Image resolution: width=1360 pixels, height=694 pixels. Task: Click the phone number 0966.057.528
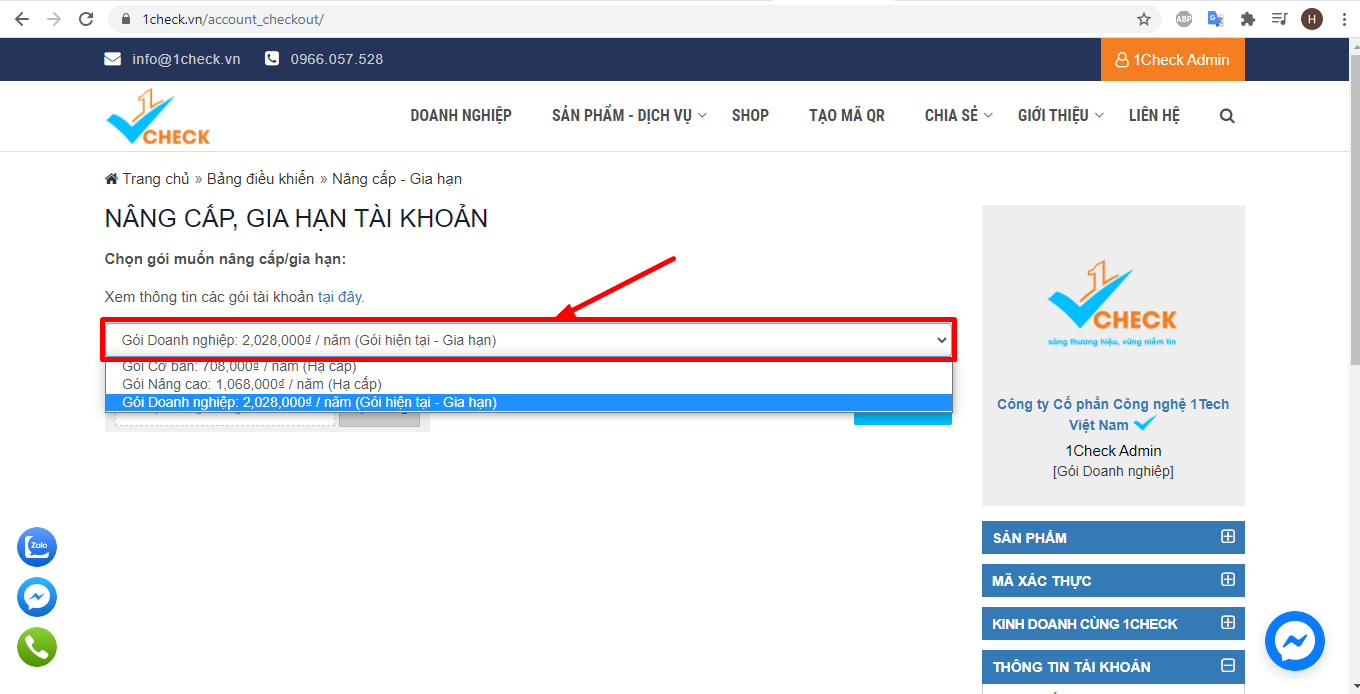coord(337,59)
